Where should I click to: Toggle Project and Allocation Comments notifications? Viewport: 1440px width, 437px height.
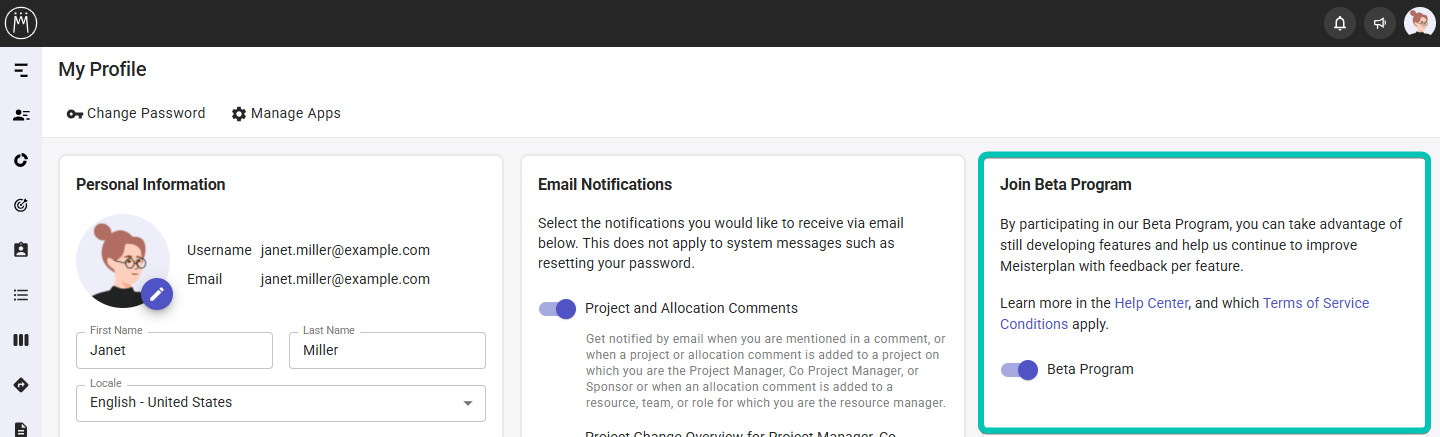558,309
